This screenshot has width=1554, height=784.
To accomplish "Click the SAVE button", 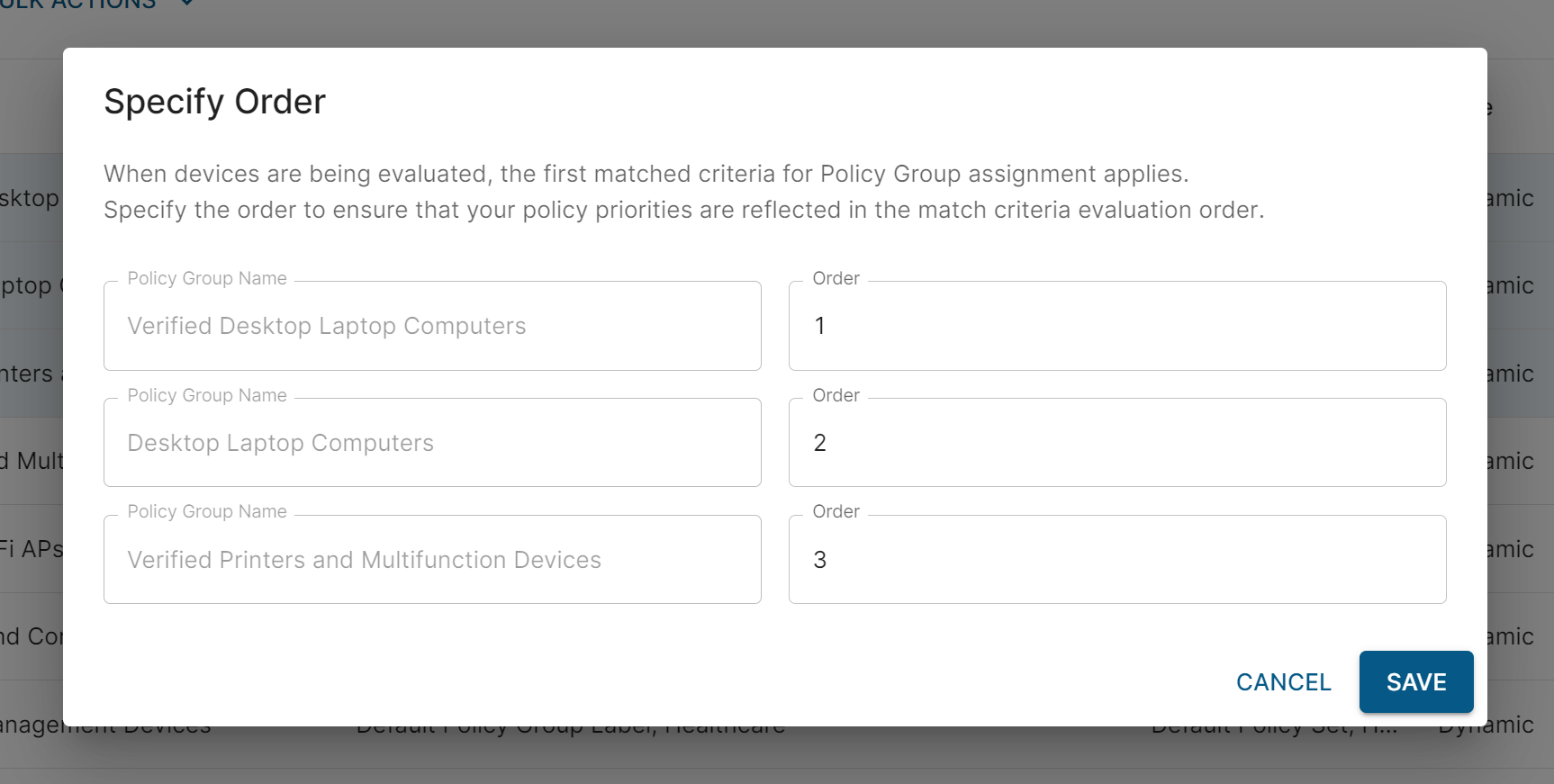I will point(1415,682).
